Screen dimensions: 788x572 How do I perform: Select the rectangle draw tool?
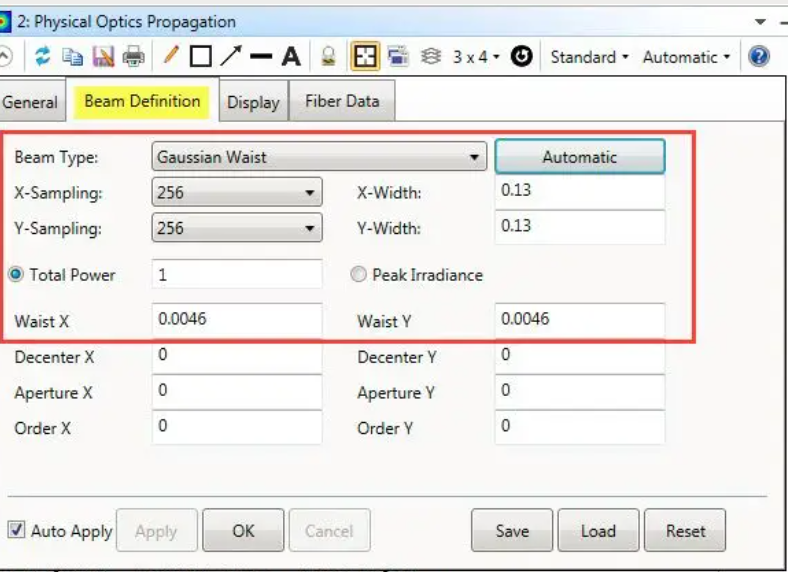coord(200,57)
